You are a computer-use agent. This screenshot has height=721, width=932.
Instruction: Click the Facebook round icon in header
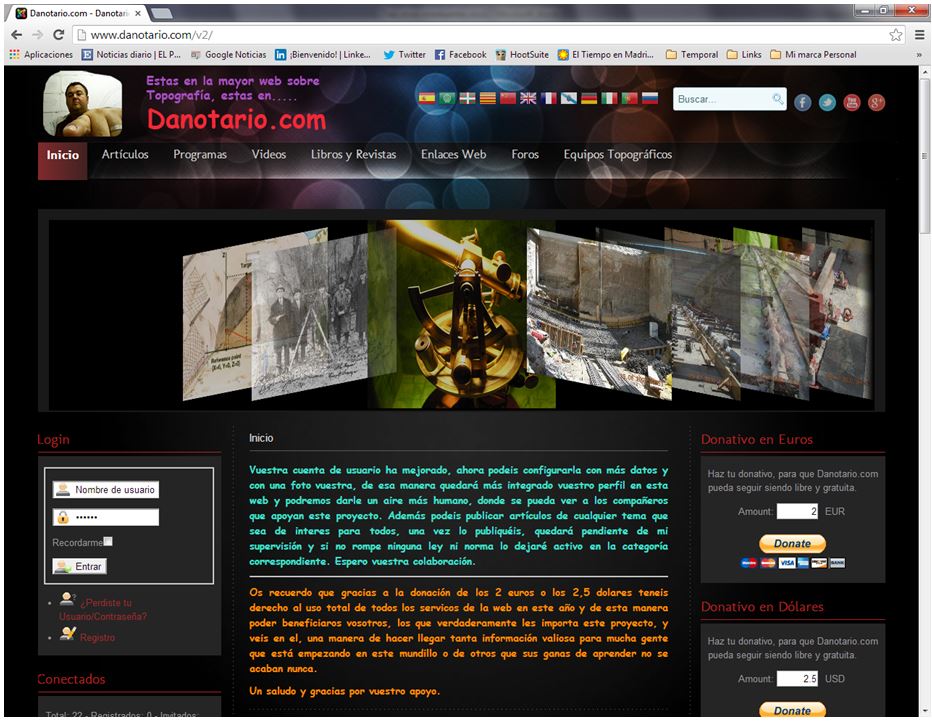click(x=802, y=102)
